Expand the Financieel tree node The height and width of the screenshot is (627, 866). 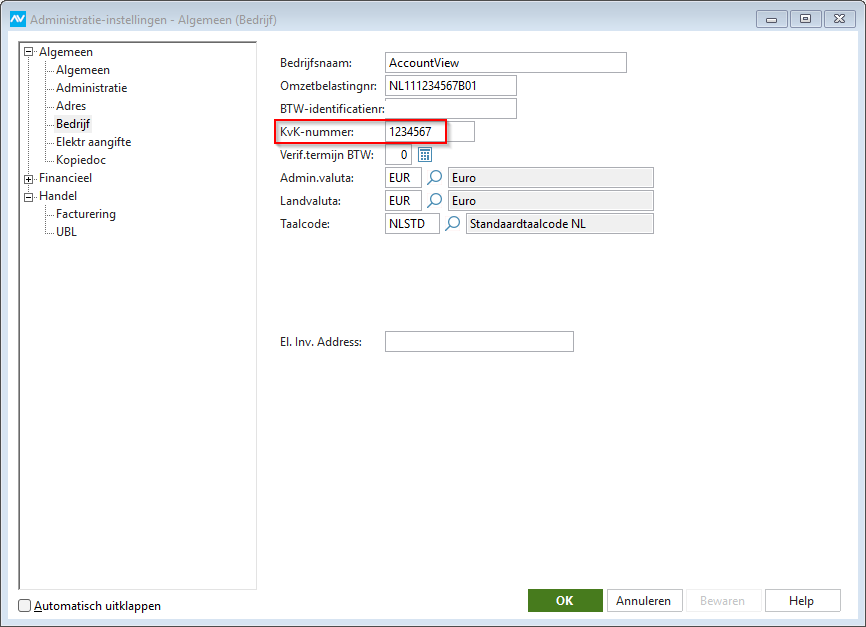point(29,178)
